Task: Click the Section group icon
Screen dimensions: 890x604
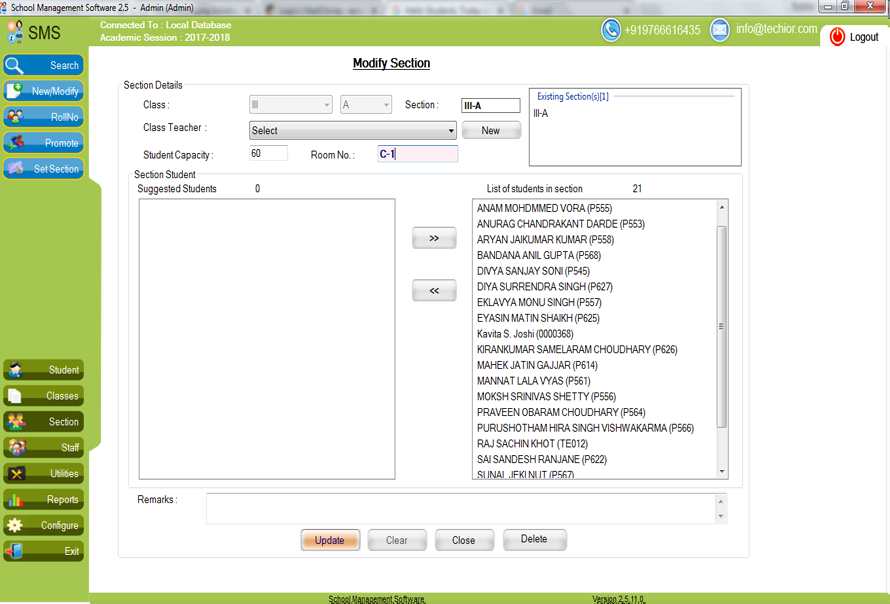Action: point(15,422)
